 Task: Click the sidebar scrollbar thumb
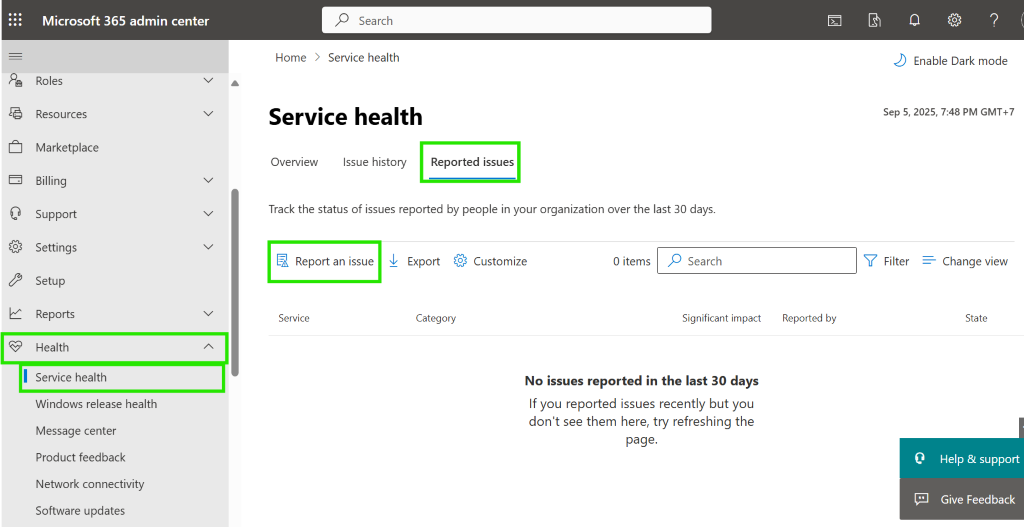[234, 283]
